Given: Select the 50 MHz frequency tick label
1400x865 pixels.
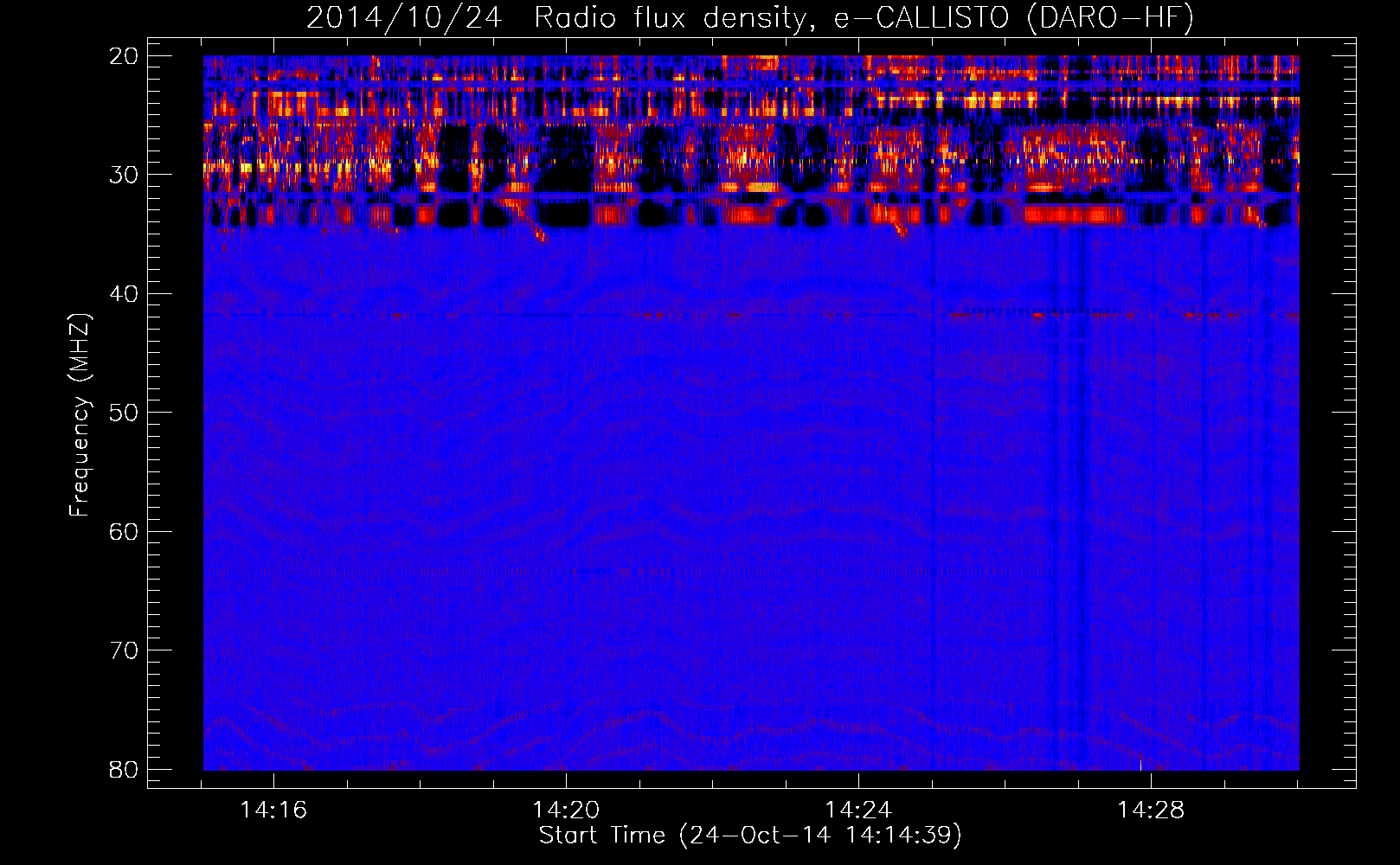Looking at the screenshot, I should 125,413.
